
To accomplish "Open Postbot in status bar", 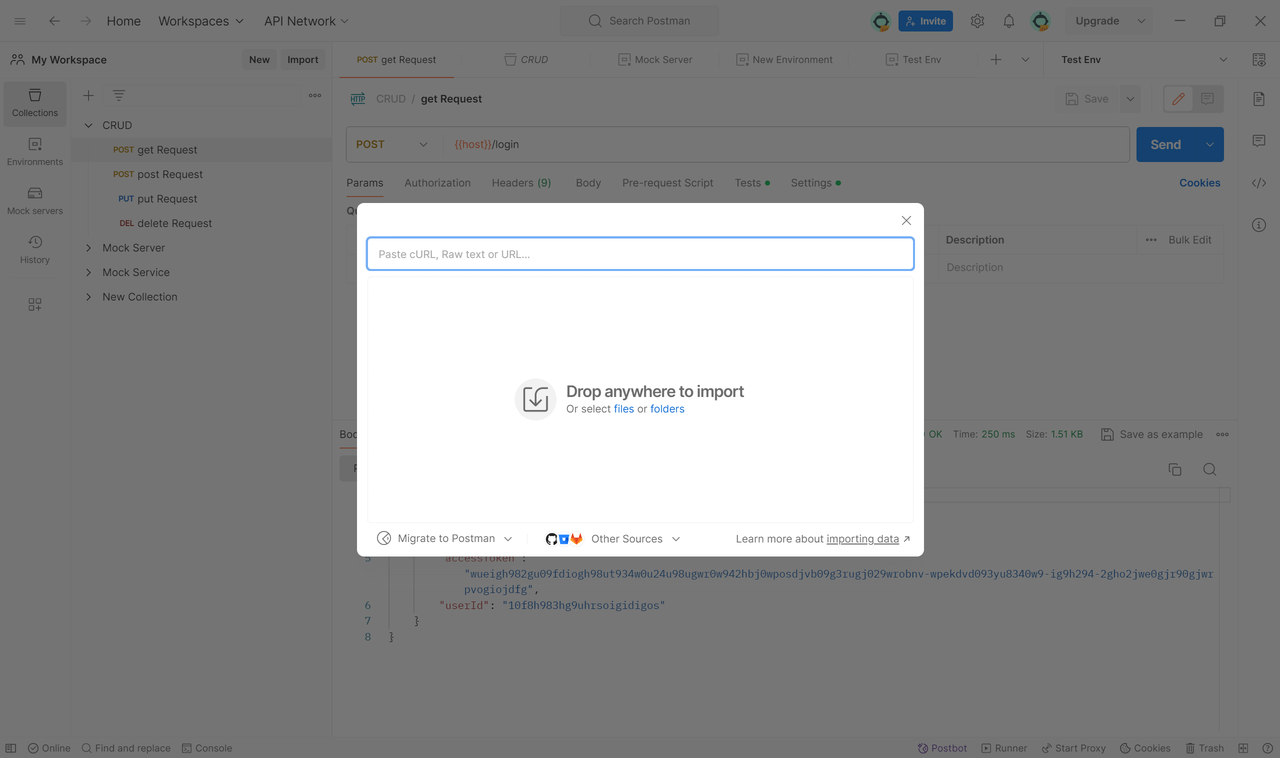I will pos(942,748).
